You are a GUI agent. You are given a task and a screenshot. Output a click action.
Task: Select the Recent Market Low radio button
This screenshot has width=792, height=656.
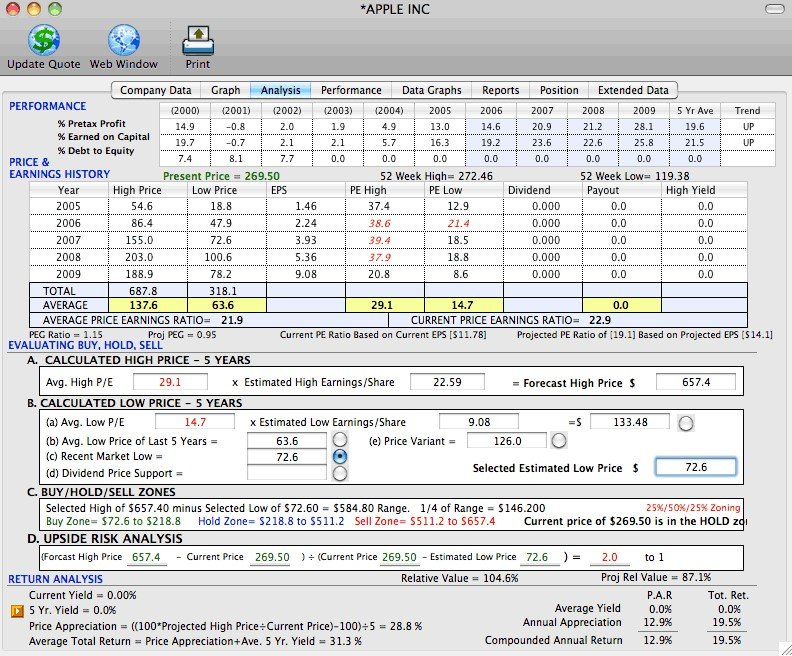pos(340,457)
